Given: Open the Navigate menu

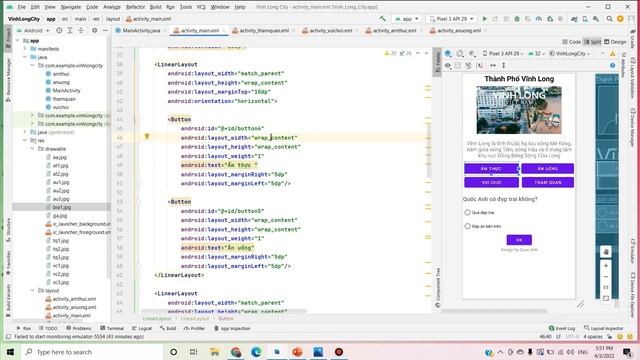Looking at the screenshot, I should tap(71, 7).
